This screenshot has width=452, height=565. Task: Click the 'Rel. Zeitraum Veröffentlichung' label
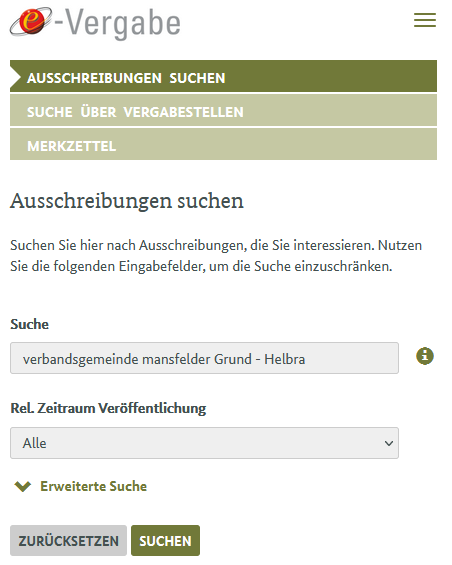coord(108,408)
